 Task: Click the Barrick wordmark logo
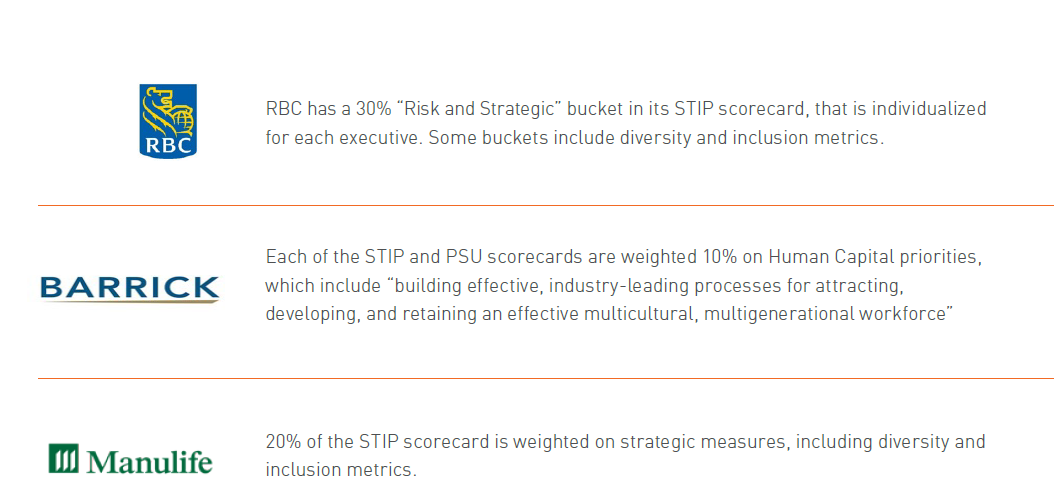(x=130, y=288)
